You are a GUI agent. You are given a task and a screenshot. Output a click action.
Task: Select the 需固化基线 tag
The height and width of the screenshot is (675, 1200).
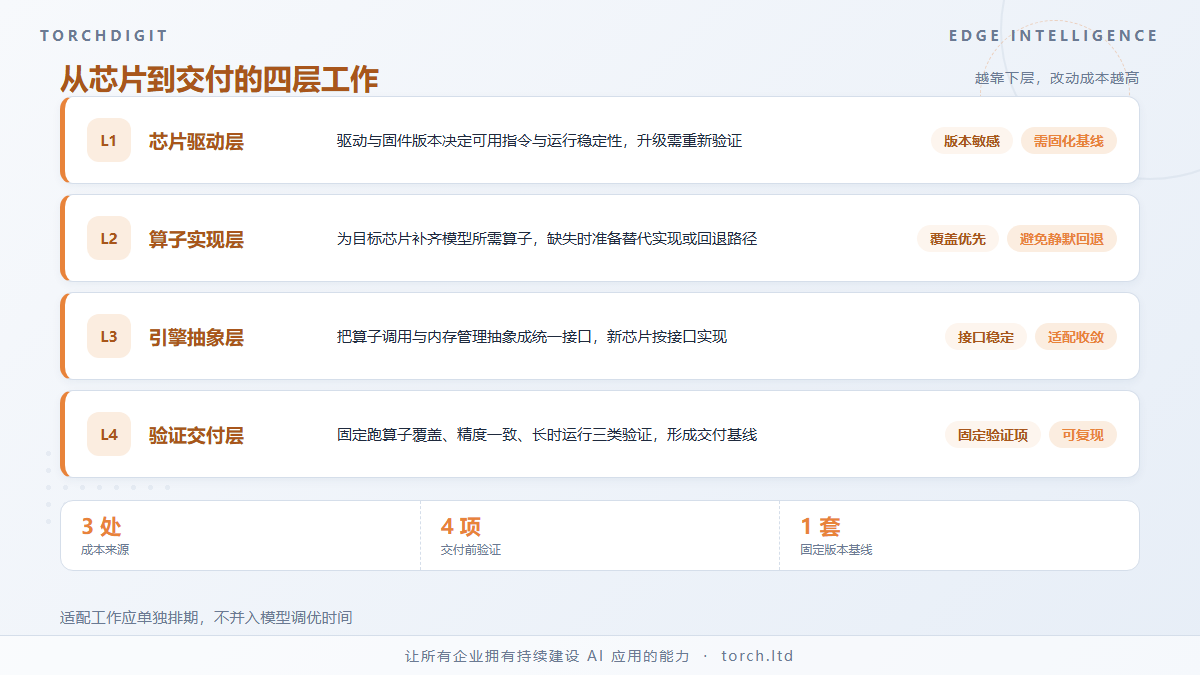[x=1069, y=141]
